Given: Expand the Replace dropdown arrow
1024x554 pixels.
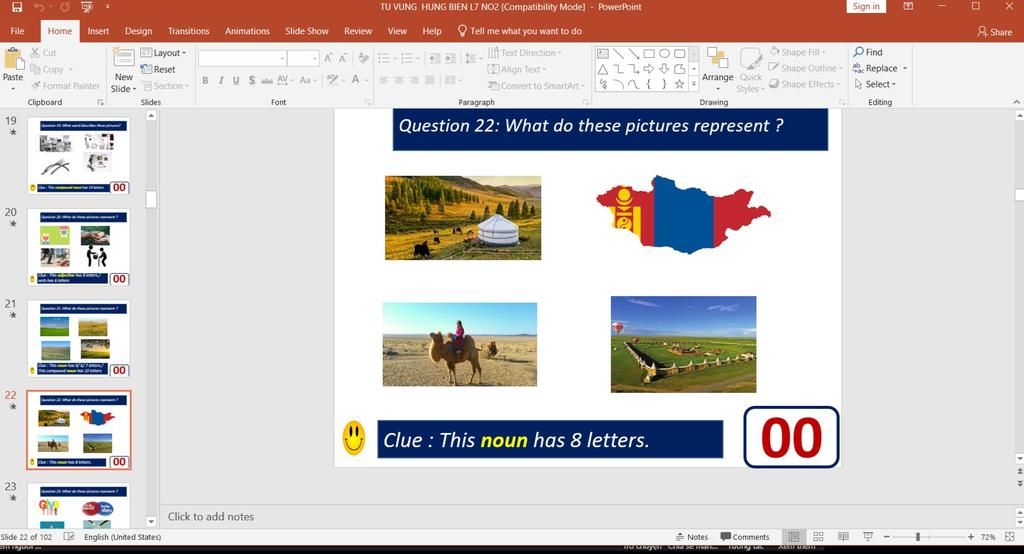Looking at the screenshot, I should 905,68.
